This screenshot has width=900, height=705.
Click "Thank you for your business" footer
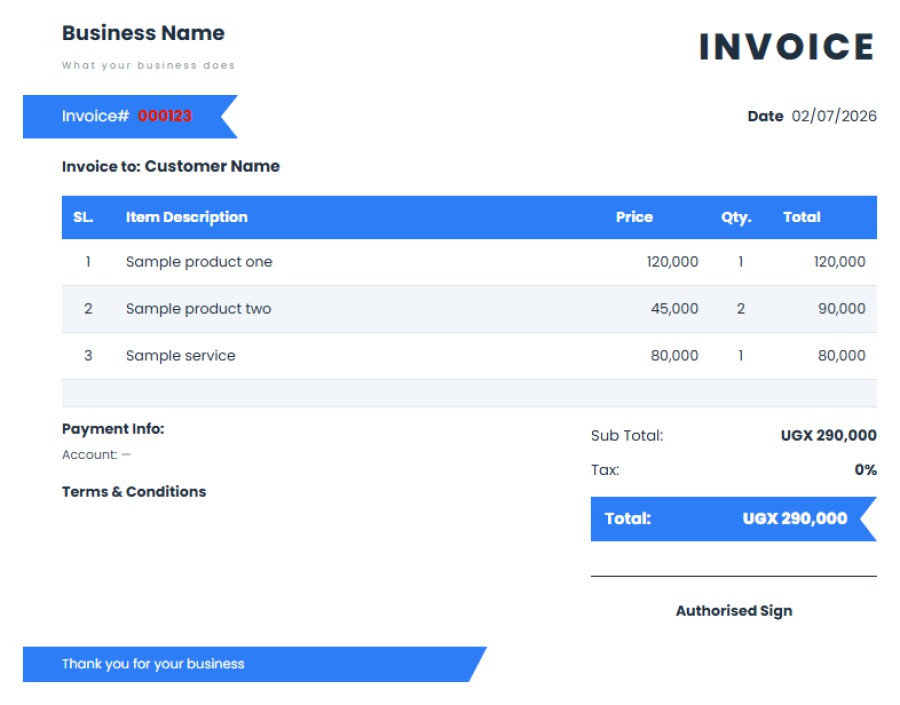[153, 664]
